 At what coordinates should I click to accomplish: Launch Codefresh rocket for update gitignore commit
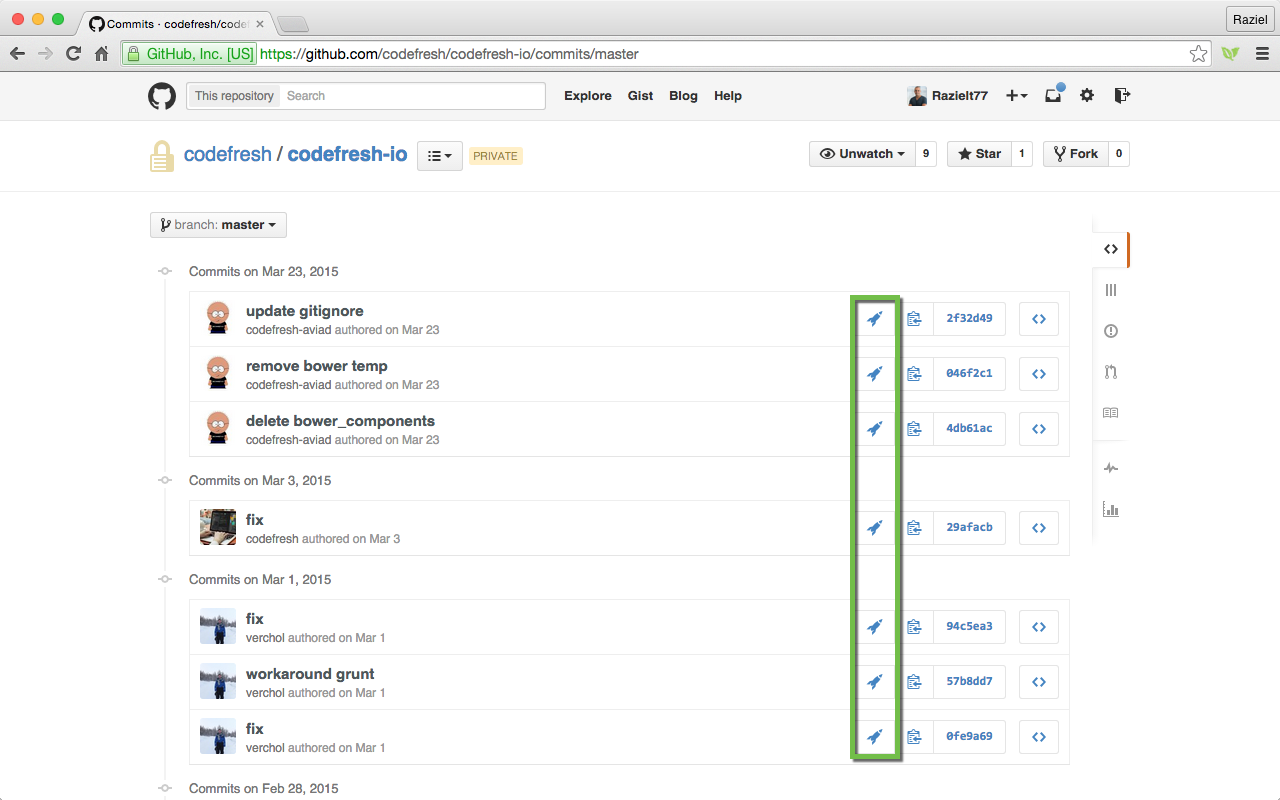(875, 319)
